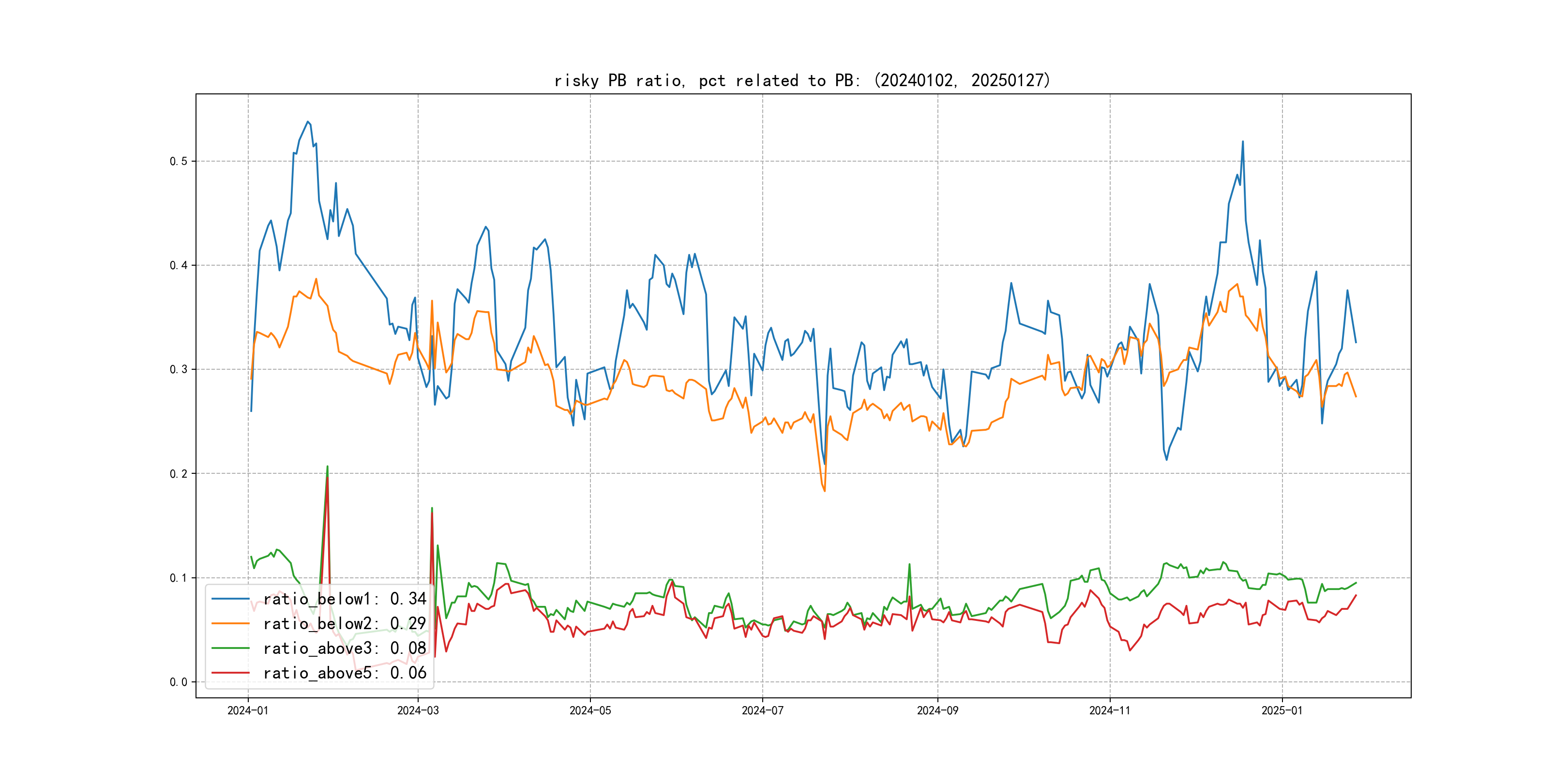This screenshot has width=1568, height=784.
Task: Click the 2024-03 x-axis tick label
Action: pos(418,710)
